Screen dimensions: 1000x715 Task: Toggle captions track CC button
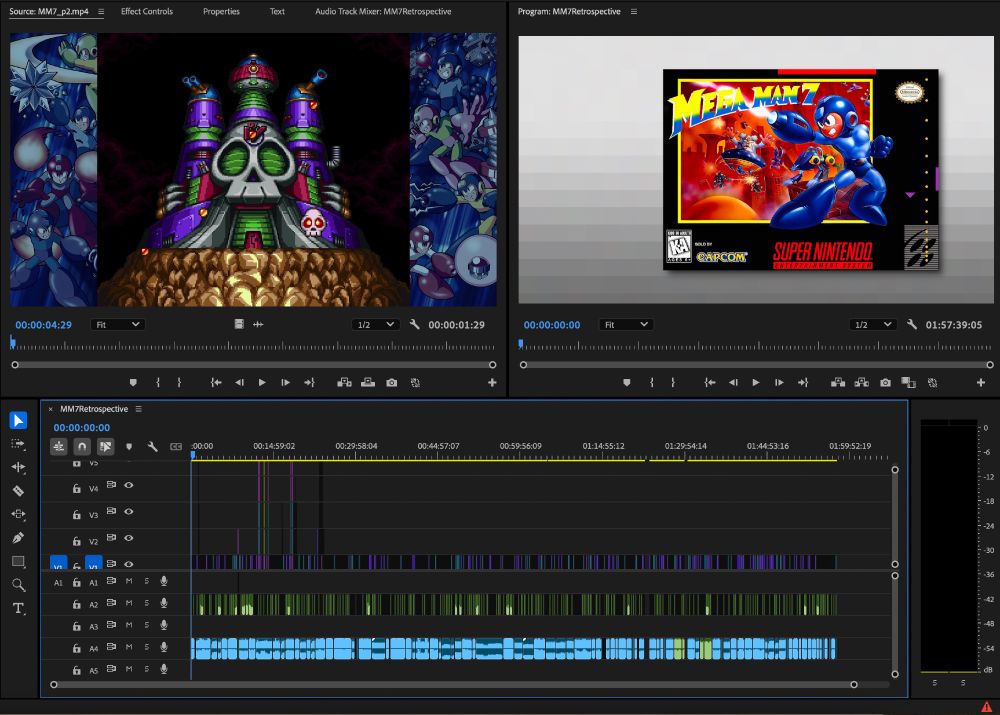[176, 446]
